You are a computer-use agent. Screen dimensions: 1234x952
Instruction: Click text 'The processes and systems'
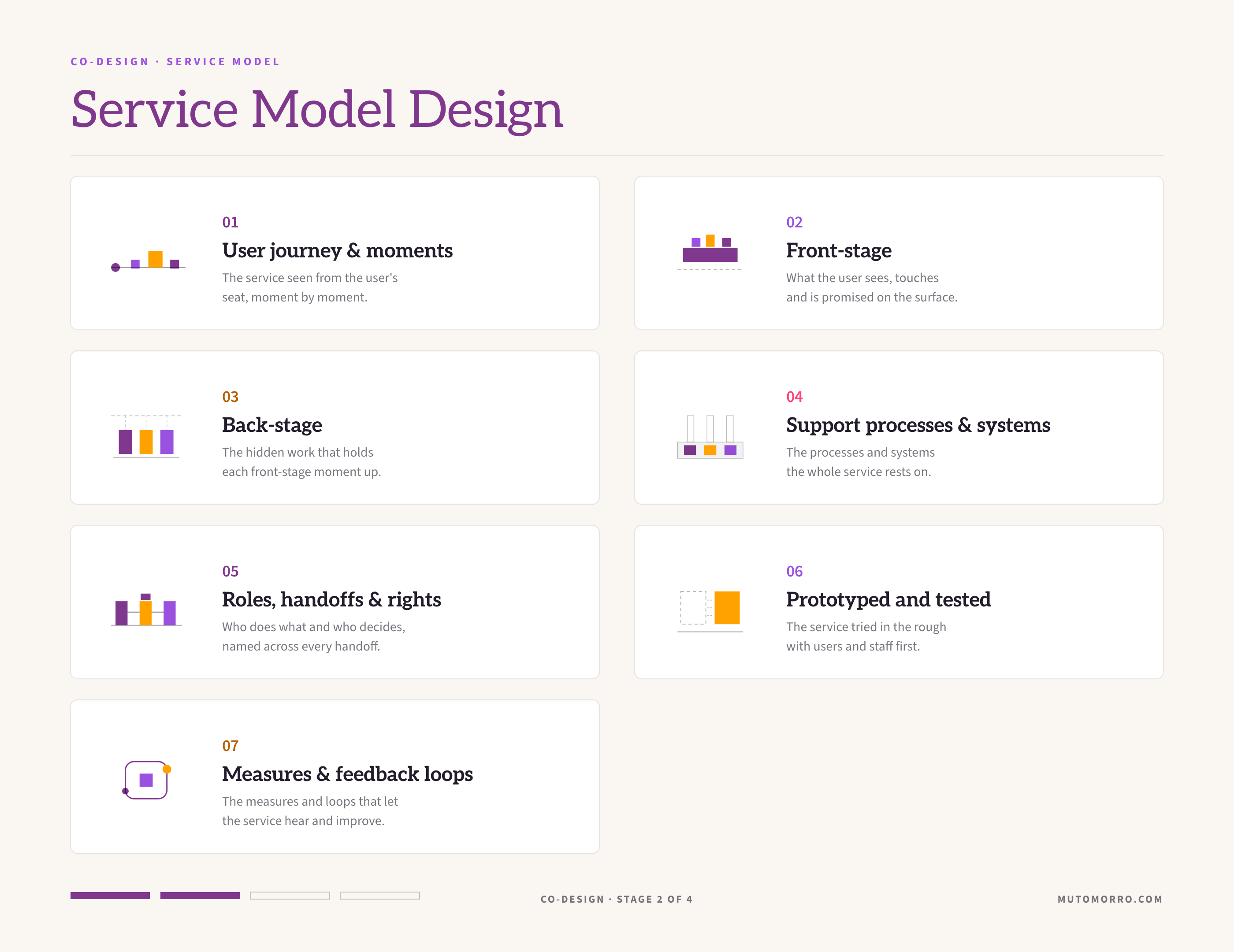(861, 453)
